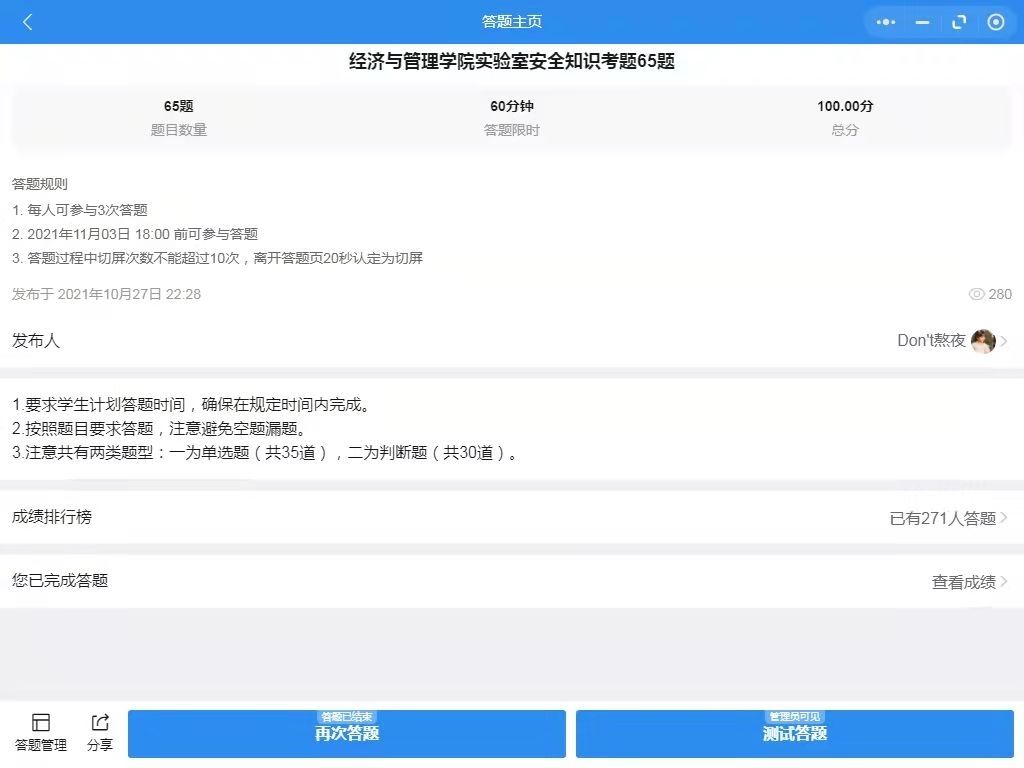This screenshot has width=1024, height=768.
Task: Expand publisher details chevron beside avatar
Action: [x=1004, y=341]
